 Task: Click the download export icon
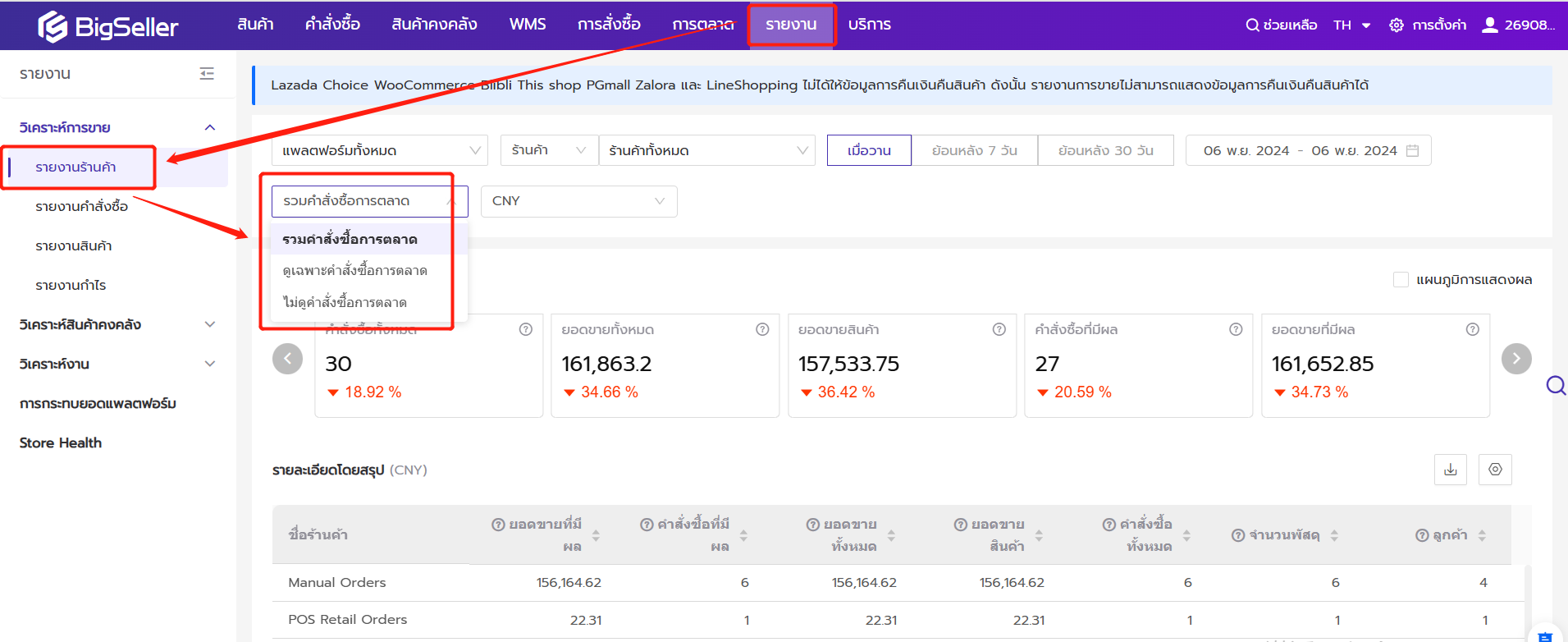(x=1450, y=470)
